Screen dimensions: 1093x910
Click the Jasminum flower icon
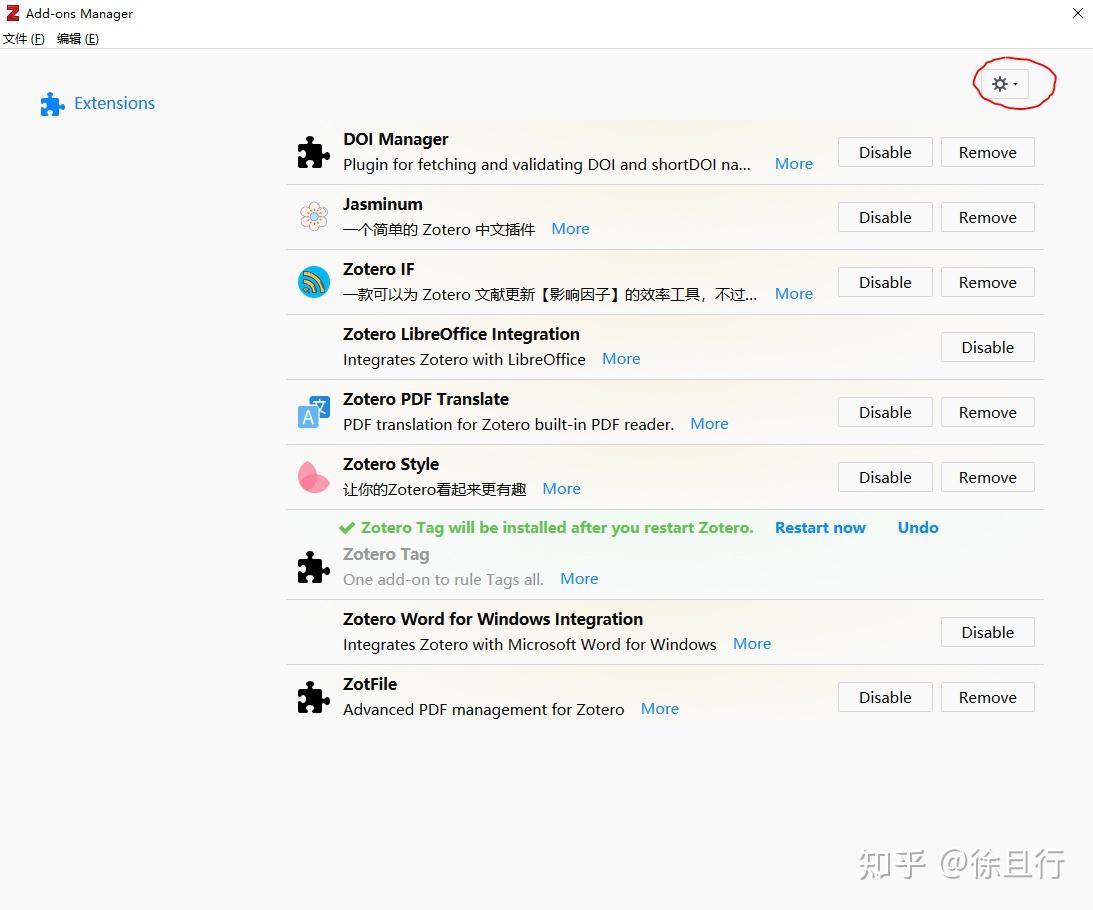[x=314, y=216]
